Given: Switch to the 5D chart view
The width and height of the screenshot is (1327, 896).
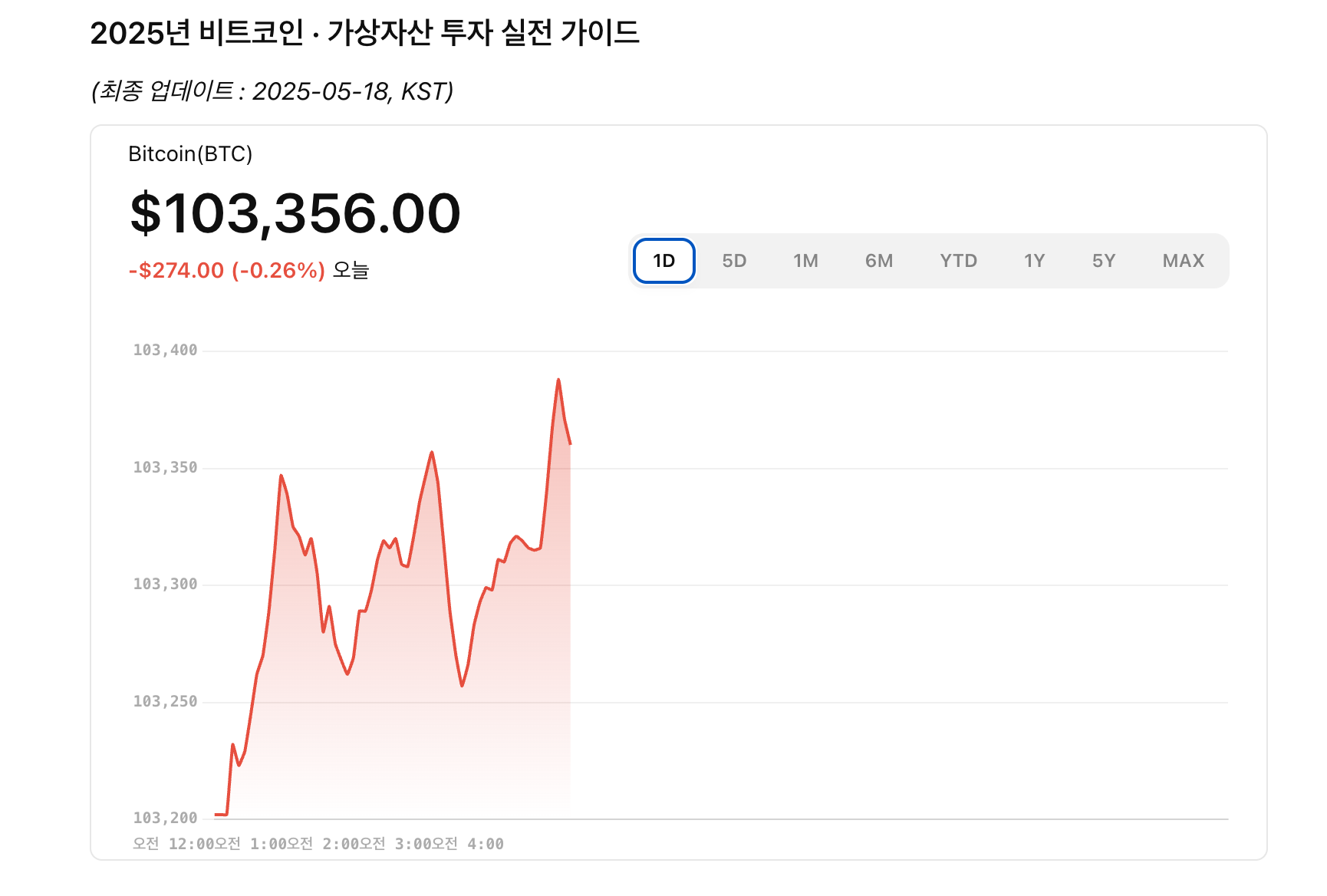Looking at the screenshot, I should pyautogui.click(x=734, y=261).
